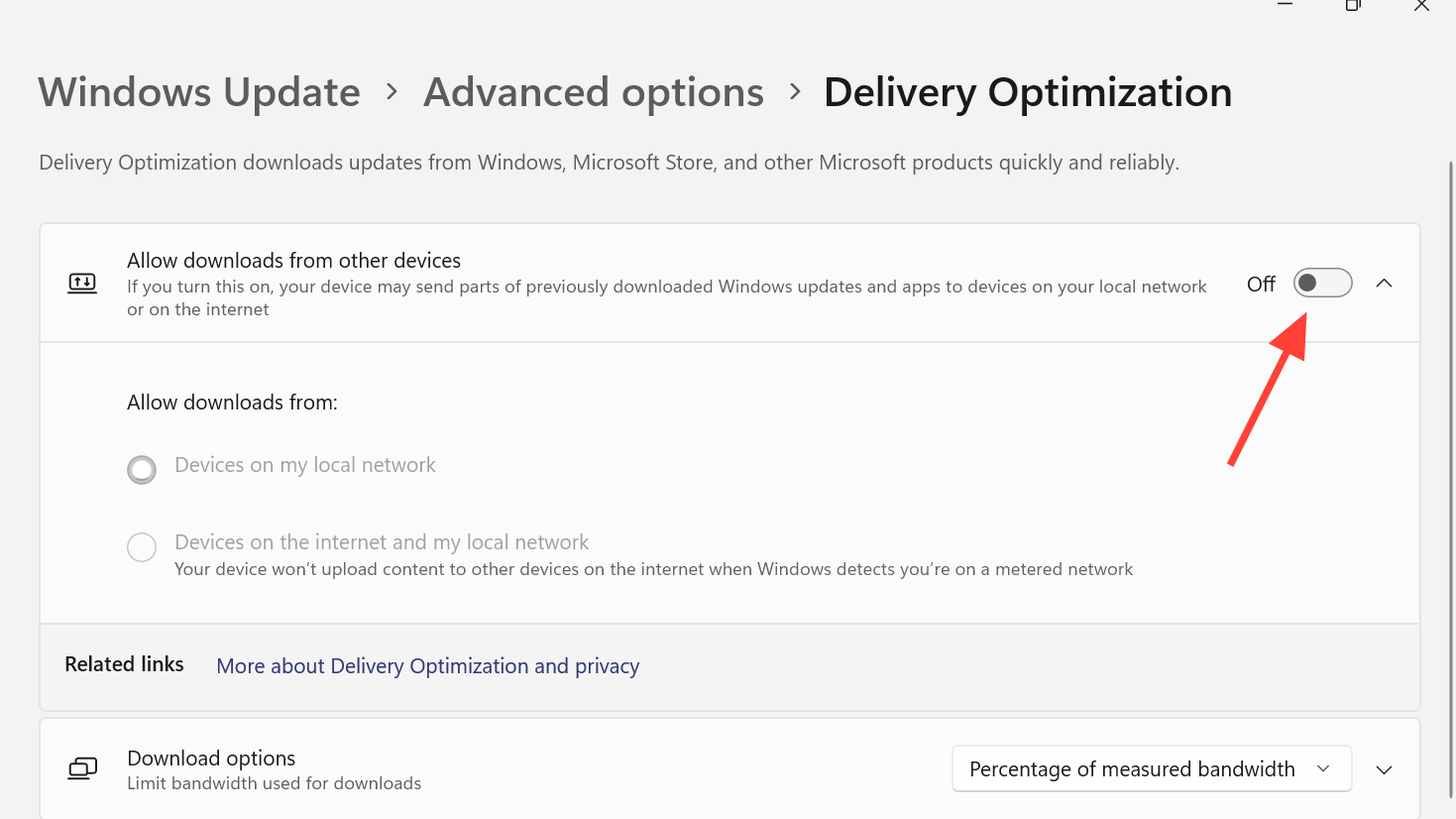The image size is (1456, 819).
Task: Click the Allow downloads row device-transfer icon
Action: click(82, 284)
